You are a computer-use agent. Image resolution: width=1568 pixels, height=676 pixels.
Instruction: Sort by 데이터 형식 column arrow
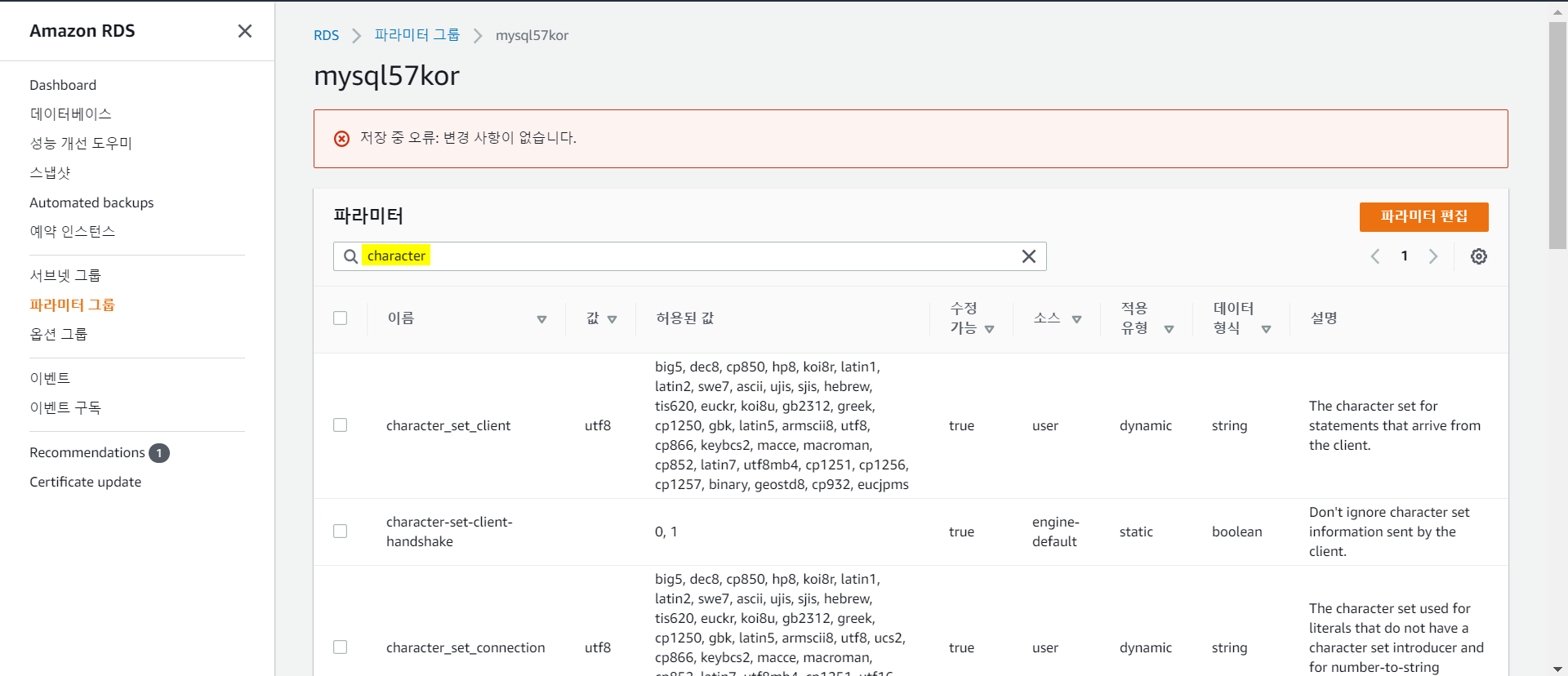(1266, 329)
